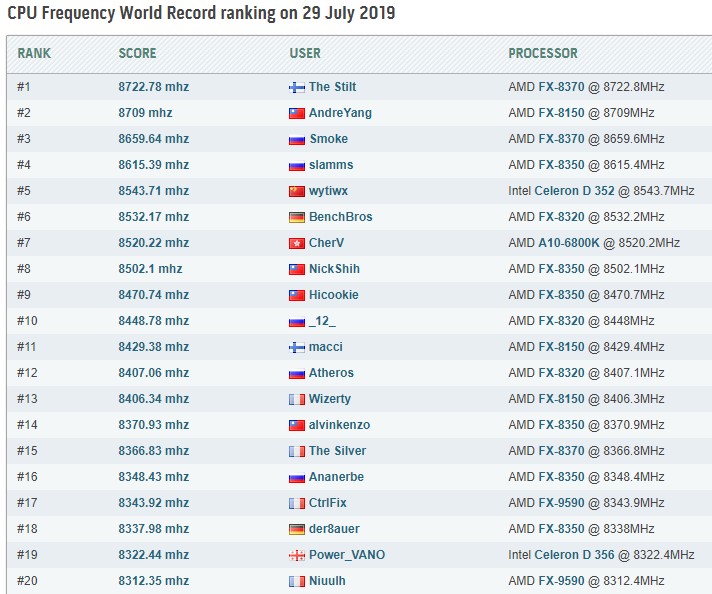Click the Finland flag next to The Stilt
The image size is (712, 594).
(x=297, y=87)
